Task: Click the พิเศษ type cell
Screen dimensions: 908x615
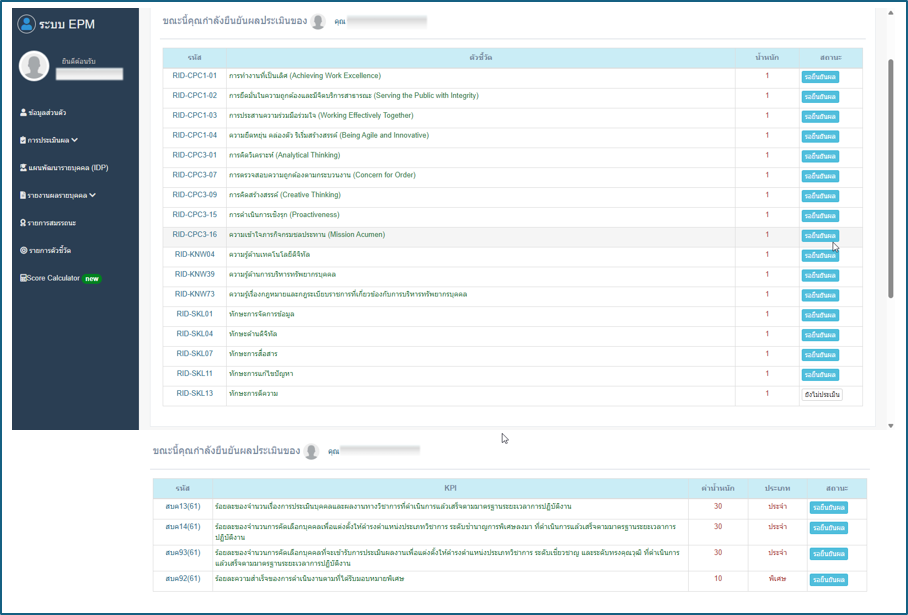Action: click(777, 579)
